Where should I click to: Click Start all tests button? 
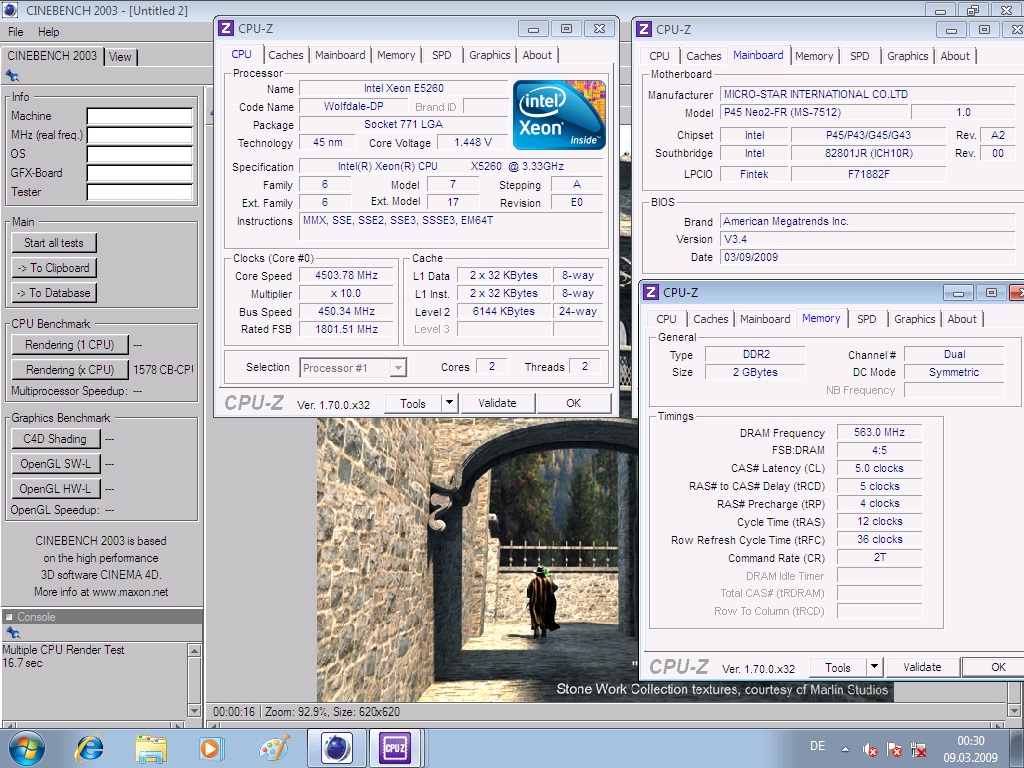click(54, 243)
